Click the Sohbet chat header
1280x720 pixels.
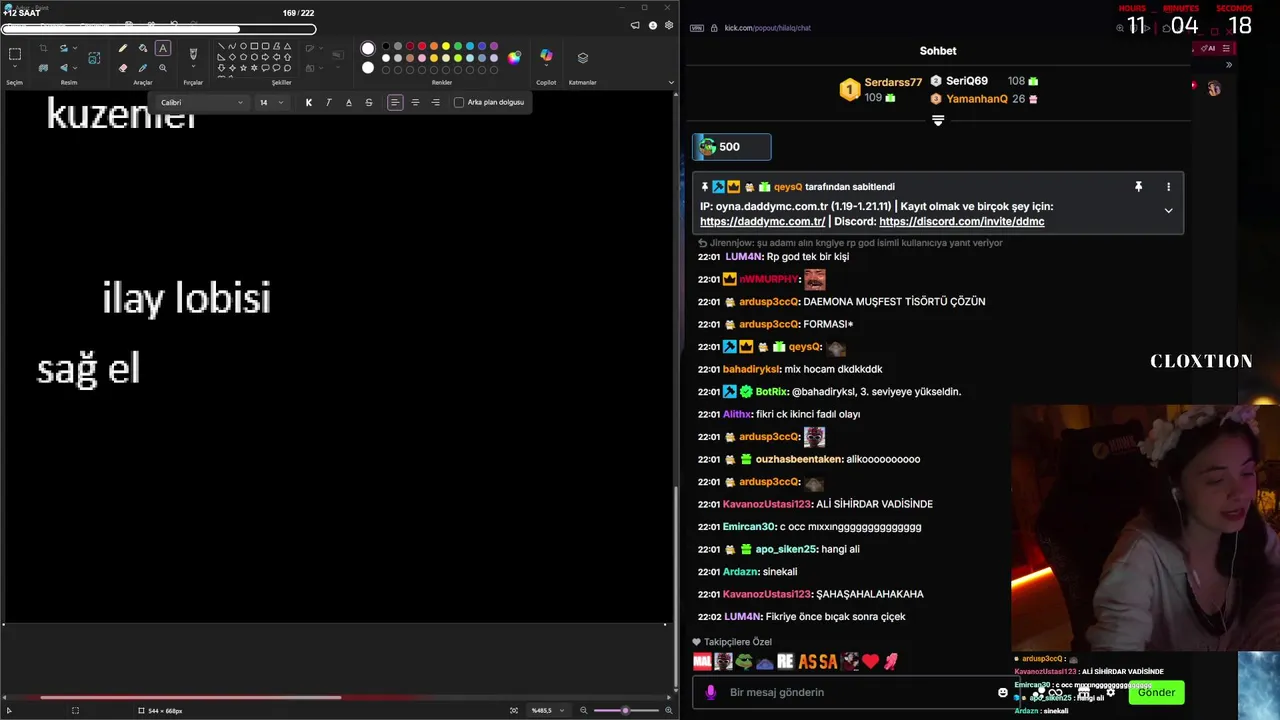pos(938,51)
